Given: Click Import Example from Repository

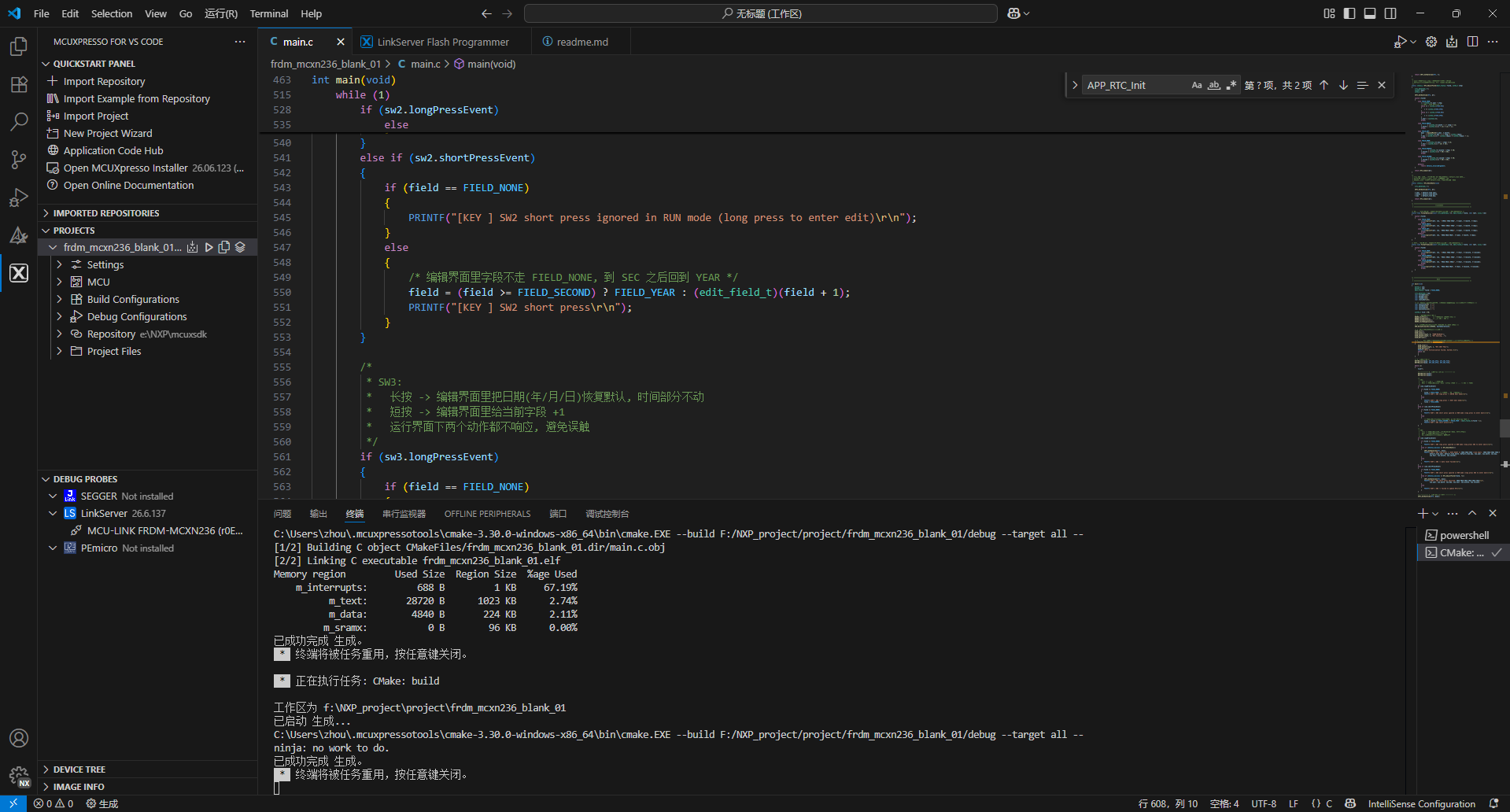Looking at the screenshot, I should [x=137, y=98].
